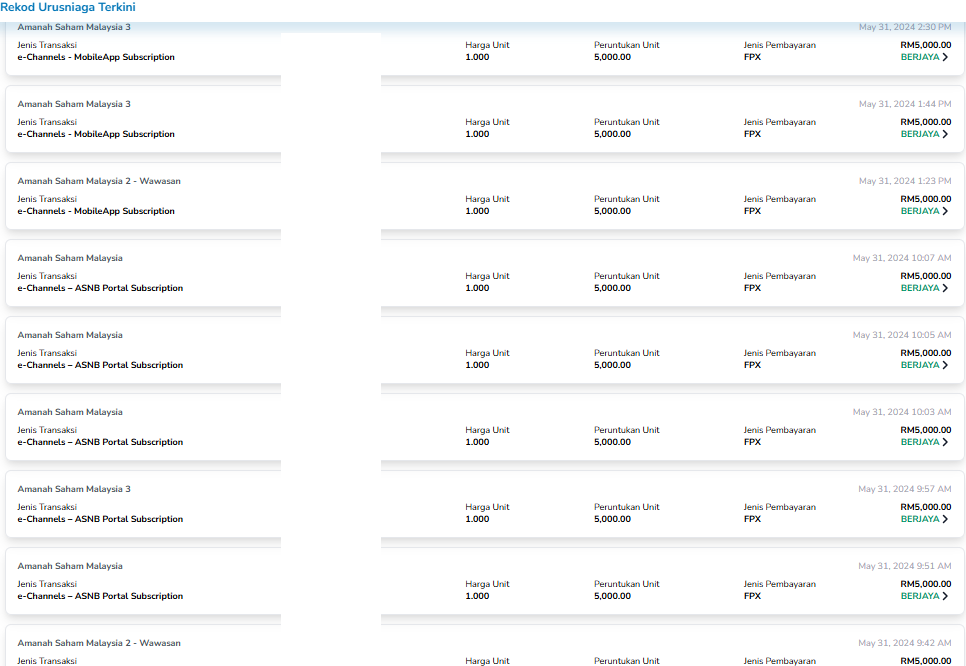Open chevron arrow for the 1:23 PM transaction
The image size is (966, 666).
[945, 211]
